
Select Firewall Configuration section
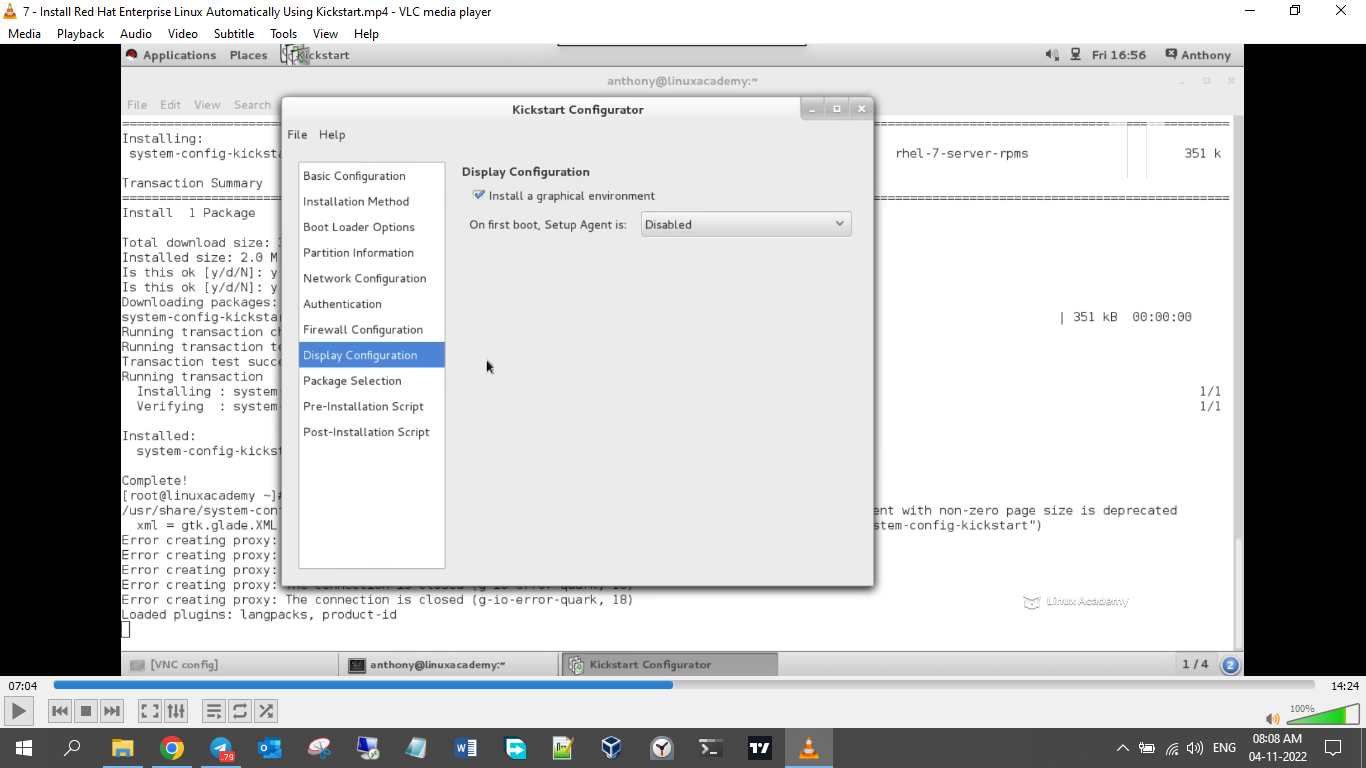(371, 329)
